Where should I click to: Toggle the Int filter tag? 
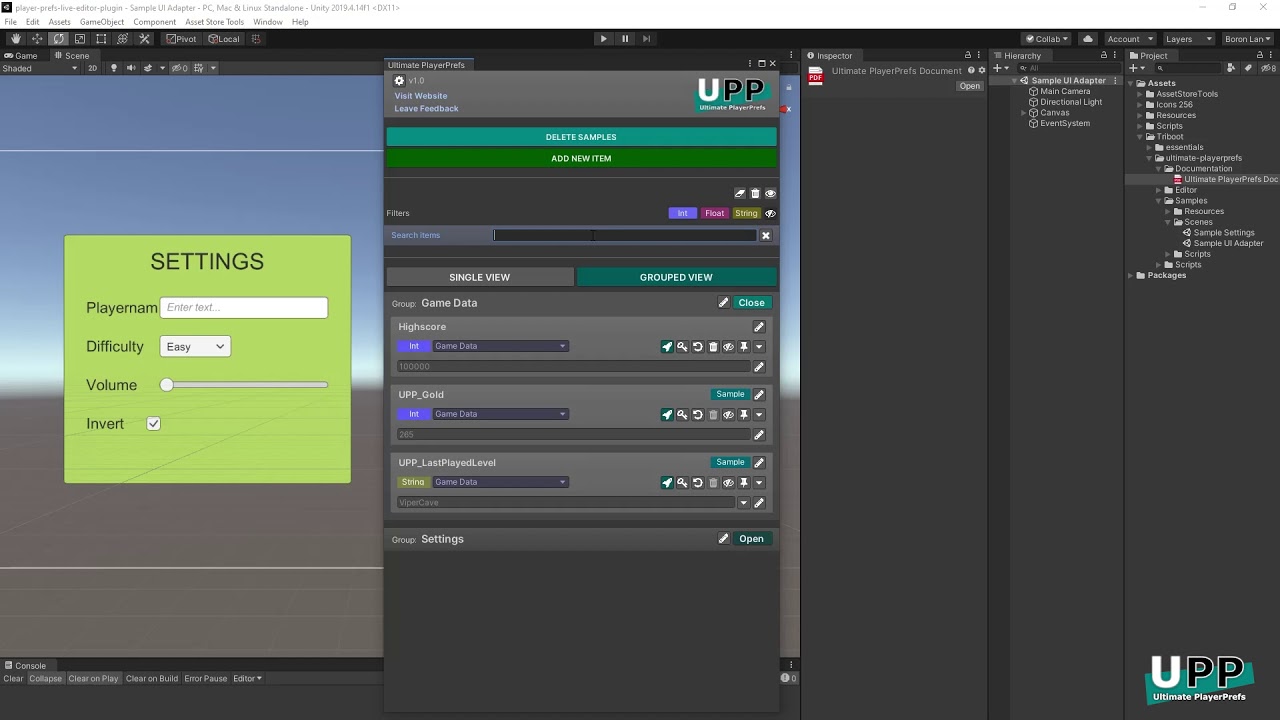(x=683, y=213)
